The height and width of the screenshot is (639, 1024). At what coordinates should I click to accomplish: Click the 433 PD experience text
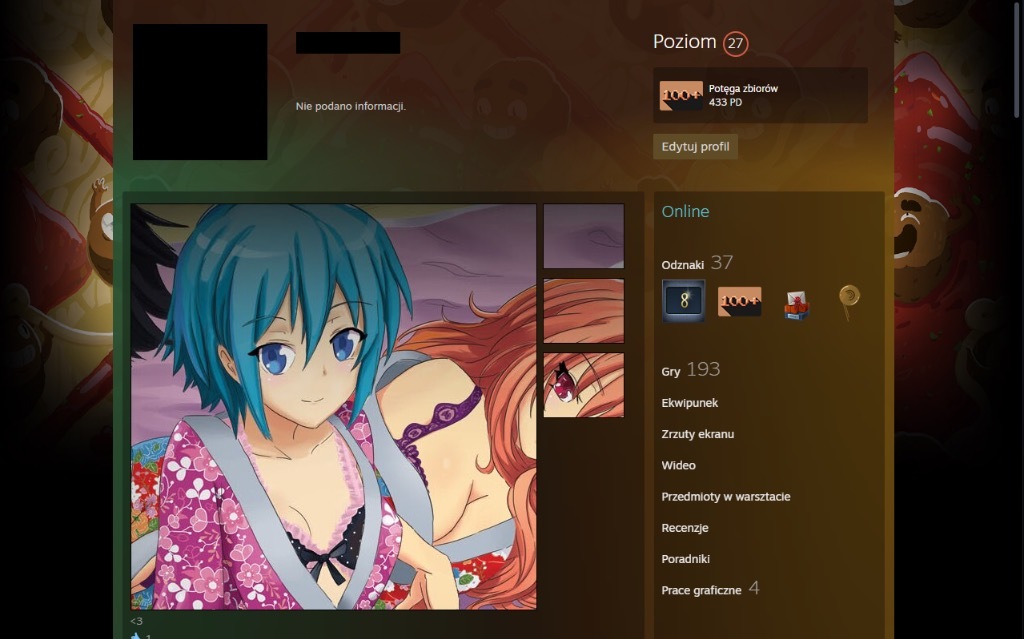click(725, 102)
